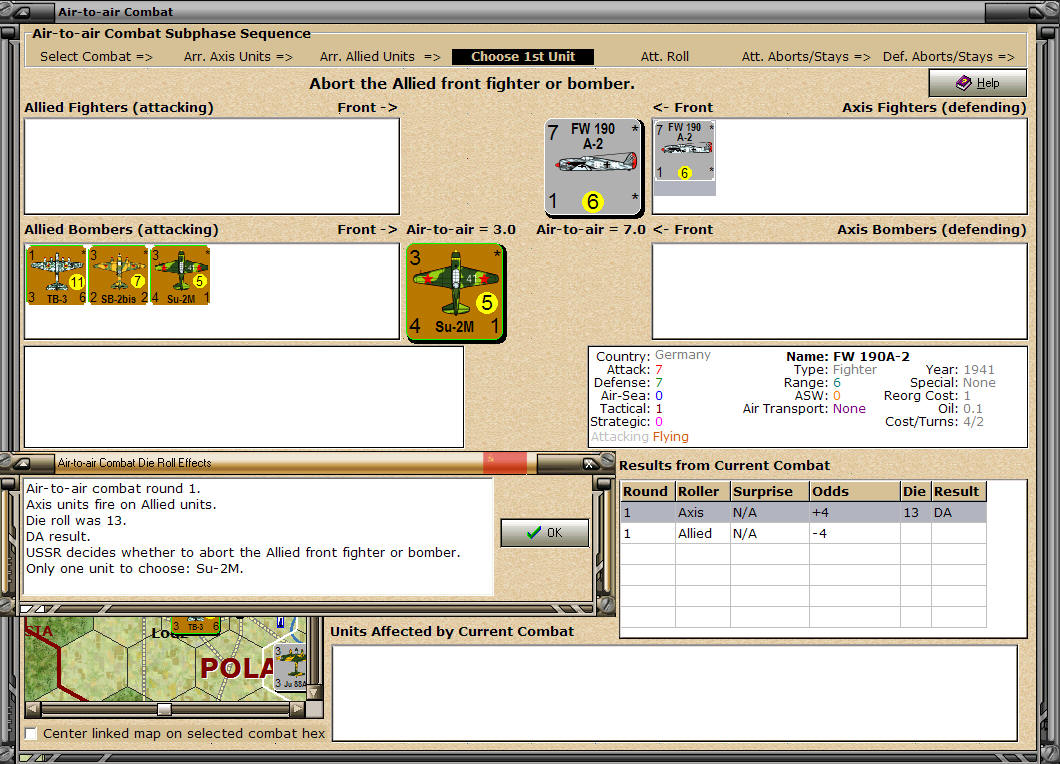Select the Axis row in the combat results table

click(x=803, y=512)
